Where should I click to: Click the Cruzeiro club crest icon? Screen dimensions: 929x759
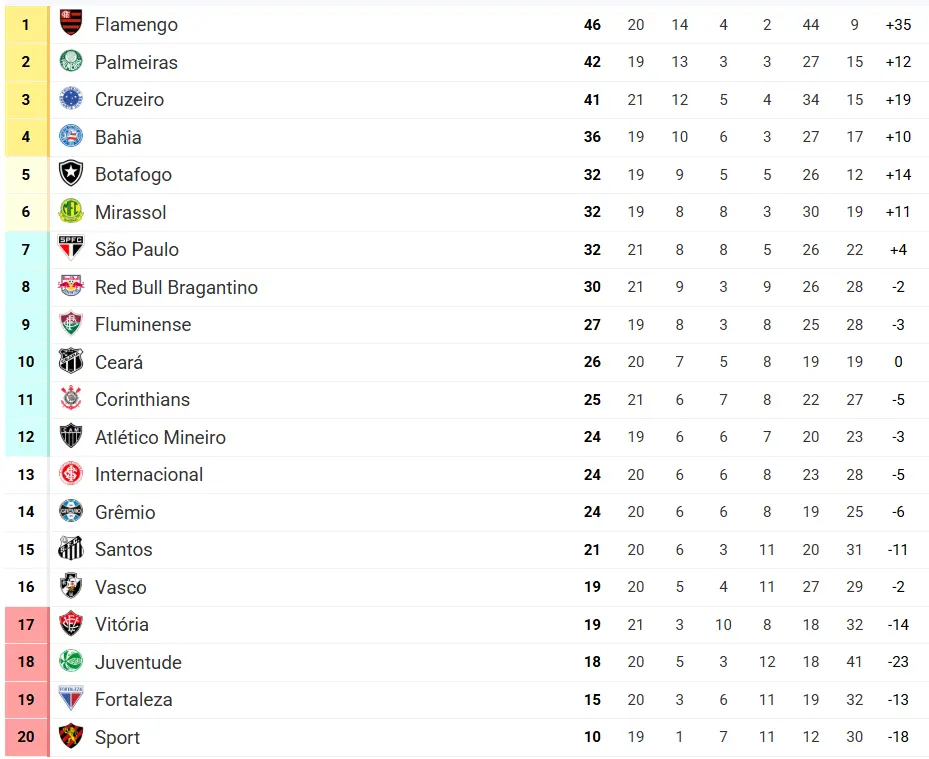71,99
